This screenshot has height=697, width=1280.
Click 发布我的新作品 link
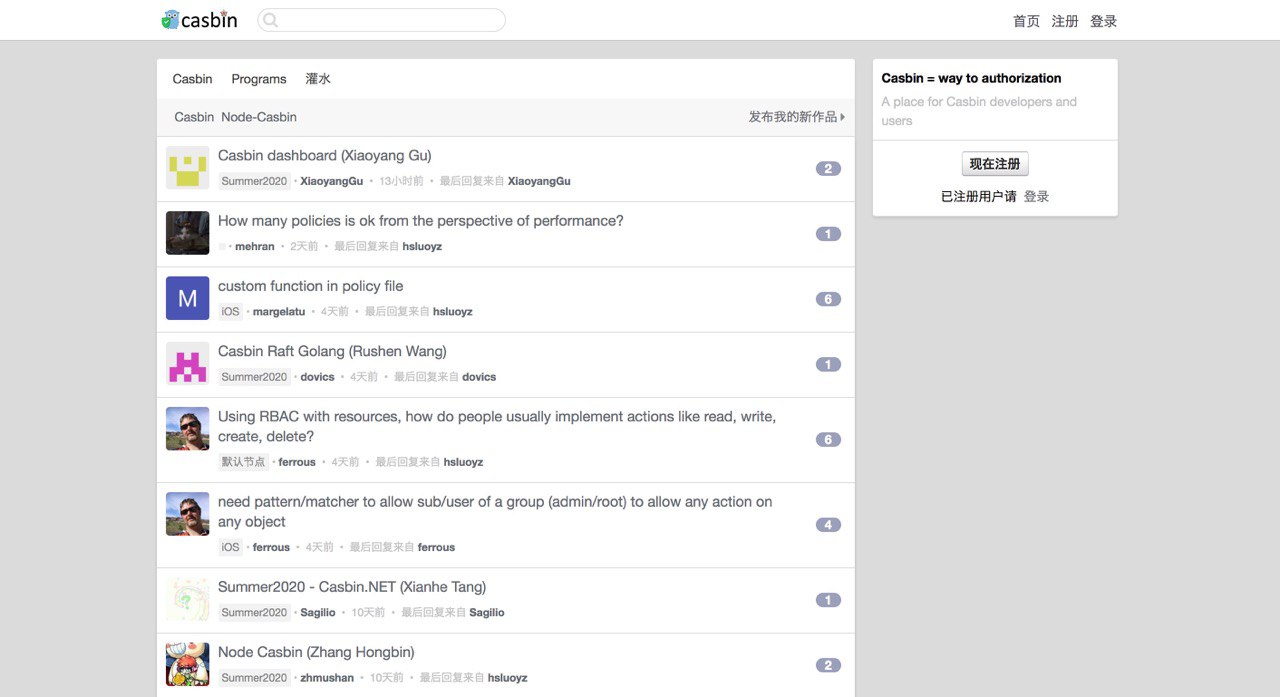[797, 117]
